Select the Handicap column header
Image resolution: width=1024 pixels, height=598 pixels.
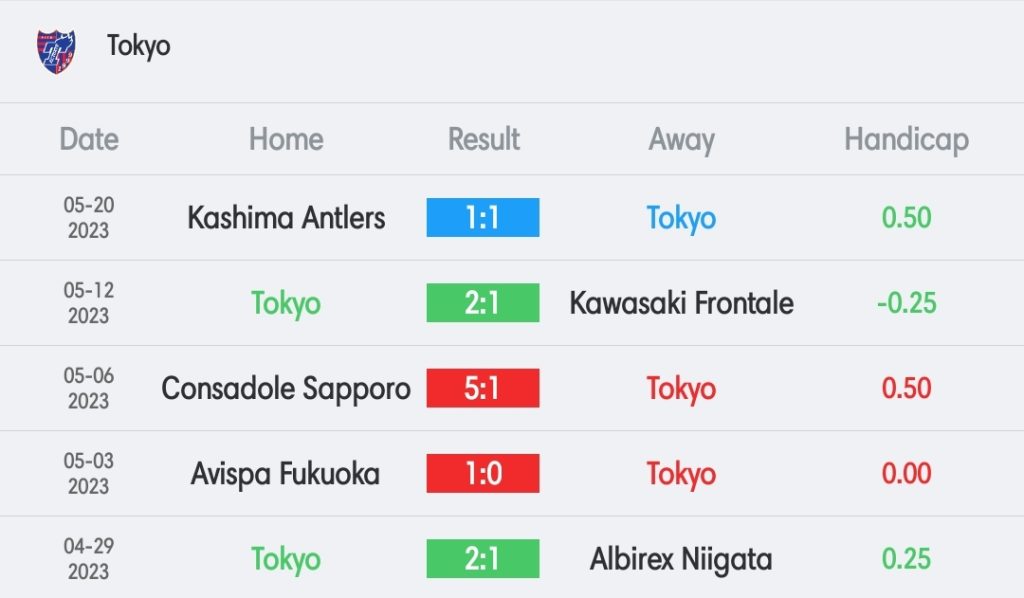(906, 139)
